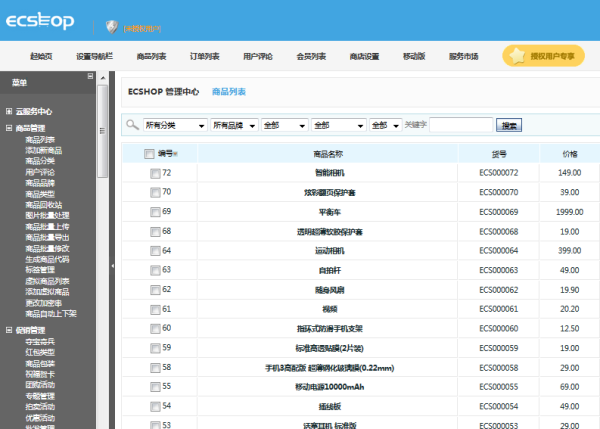Screen dimensions: 600x429
Task: Go to 会员列表 in the top navigation
Action: (x=311, y=56)
